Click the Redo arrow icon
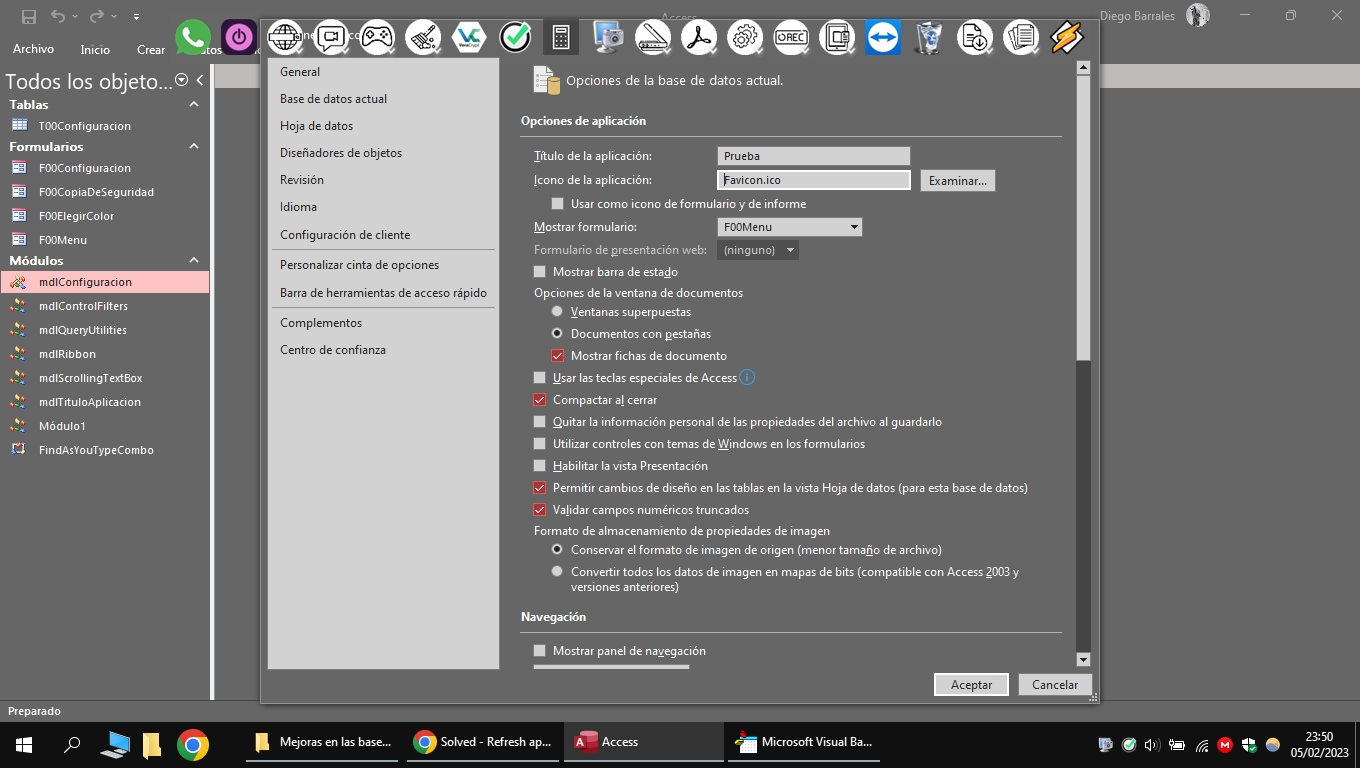The width and height of the screenshot is (1360, 768). 97,16
